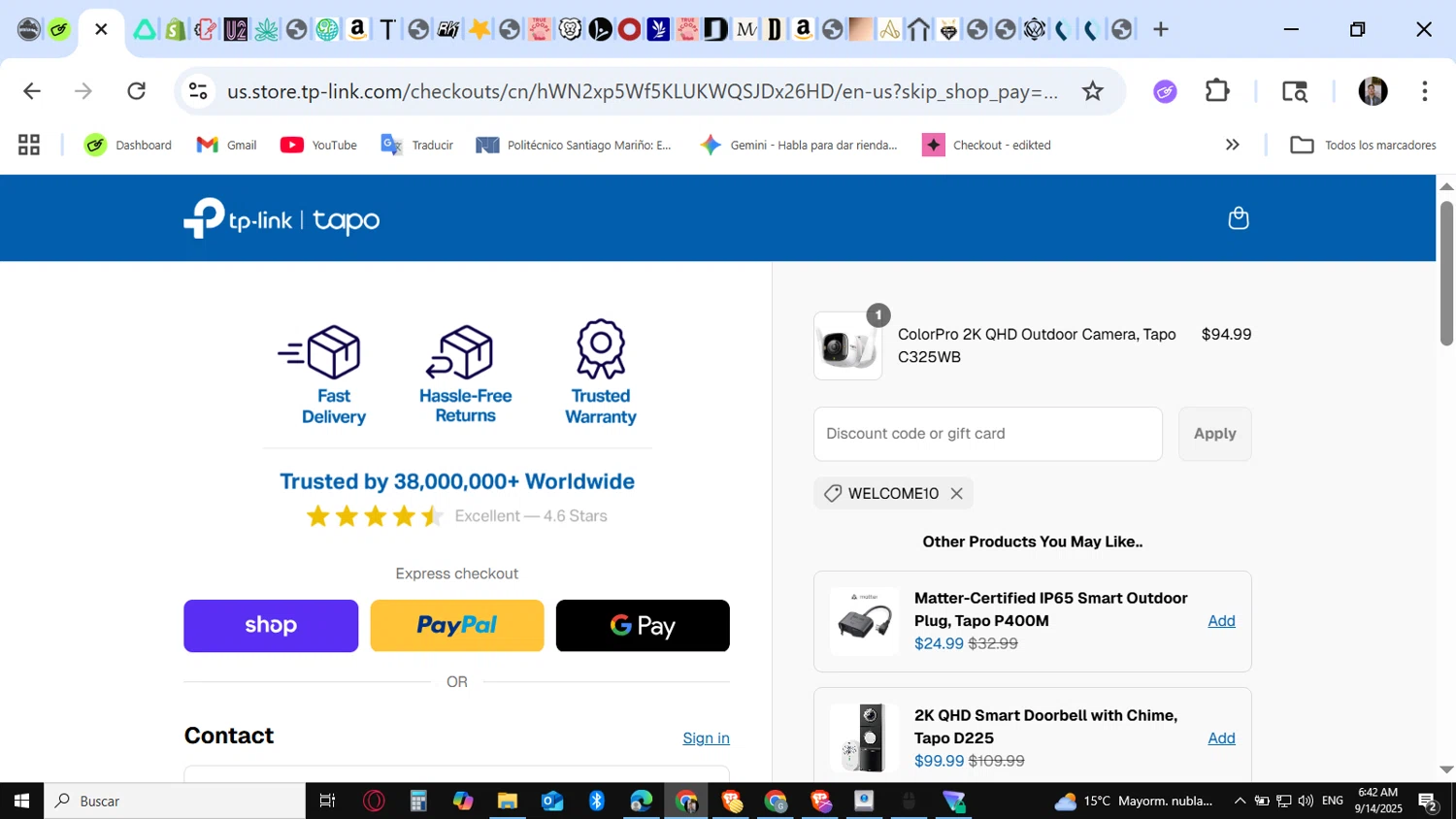View site information icon in address bar
This screenshot has height=819, width=1456.
(198, 91)
